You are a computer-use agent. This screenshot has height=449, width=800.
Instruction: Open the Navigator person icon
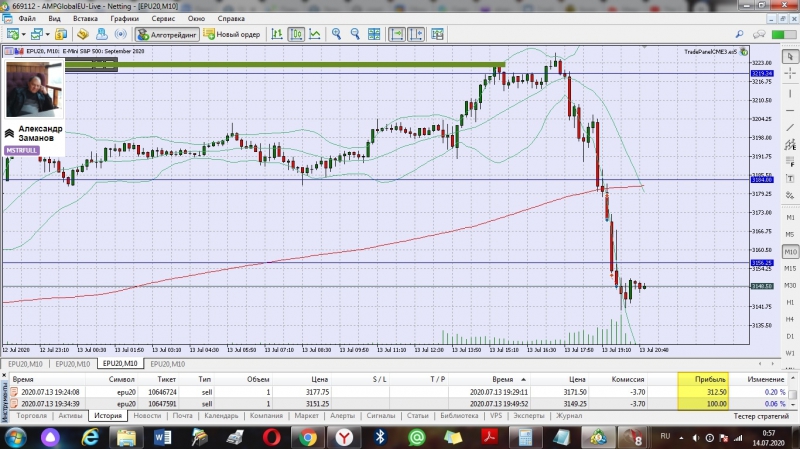pos(102,34)
